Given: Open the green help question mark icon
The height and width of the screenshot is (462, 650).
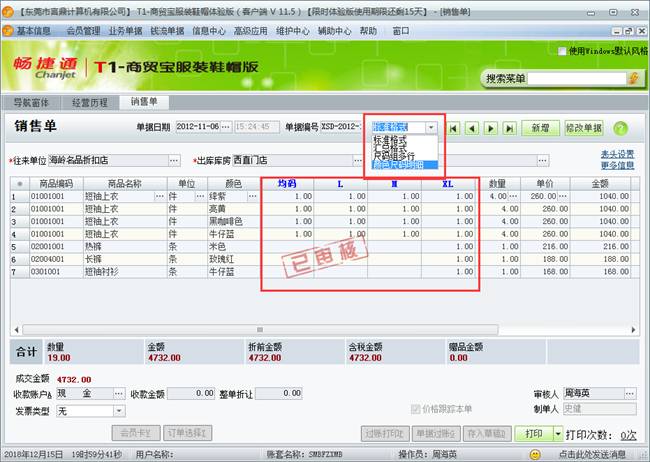Looking at the screenshot, I should click(x=620, y=128).
